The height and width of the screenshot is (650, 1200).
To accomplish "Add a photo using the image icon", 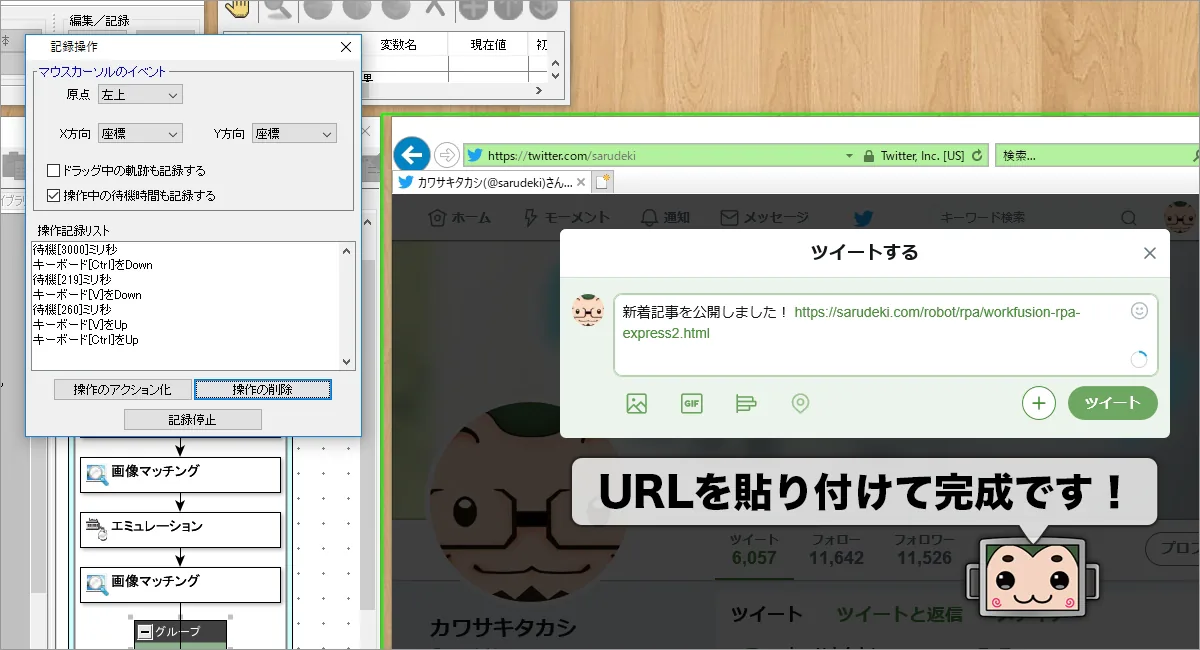I will (x=637, y=404).
